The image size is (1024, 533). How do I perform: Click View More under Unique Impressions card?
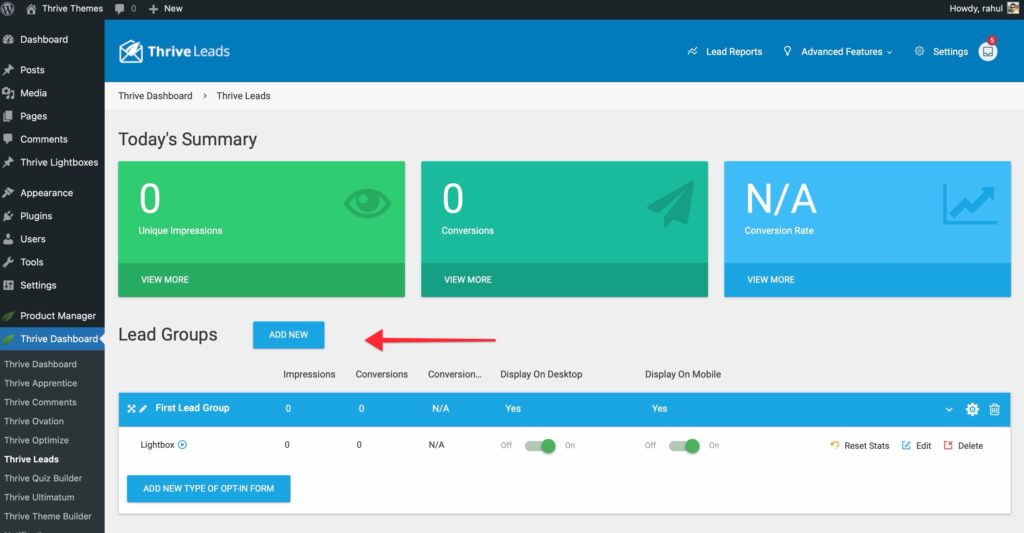tap(165, 280)
